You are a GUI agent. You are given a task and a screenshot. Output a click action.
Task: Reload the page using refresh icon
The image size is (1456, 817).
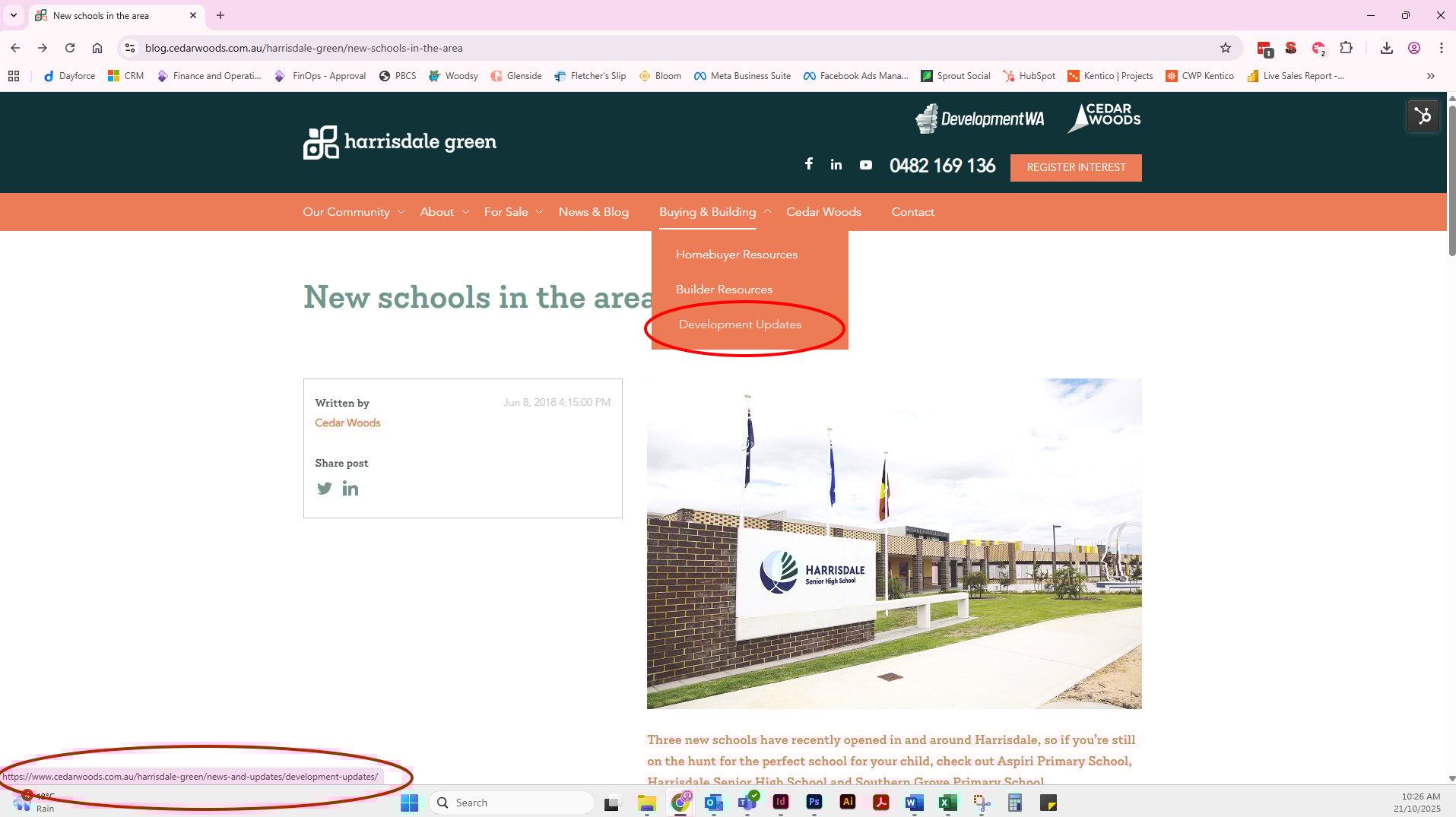[70, 48]
